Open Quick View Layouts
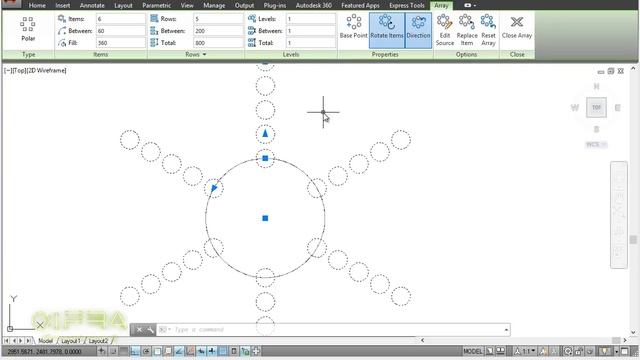Image resolution: width=640 pixels, height=360 pixels. pos(490,351)
